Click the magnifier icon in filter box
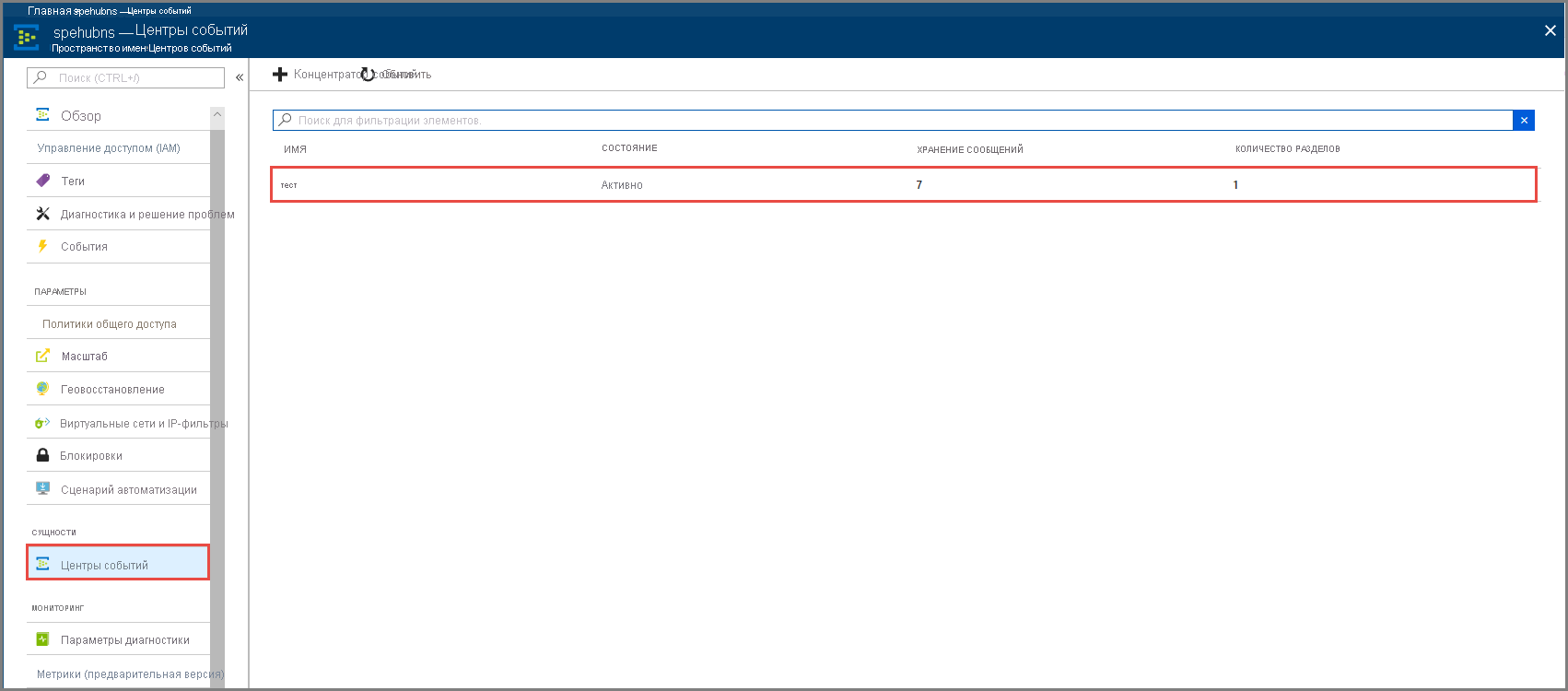This screenshot has width=1568, height=691. [286, 120]
